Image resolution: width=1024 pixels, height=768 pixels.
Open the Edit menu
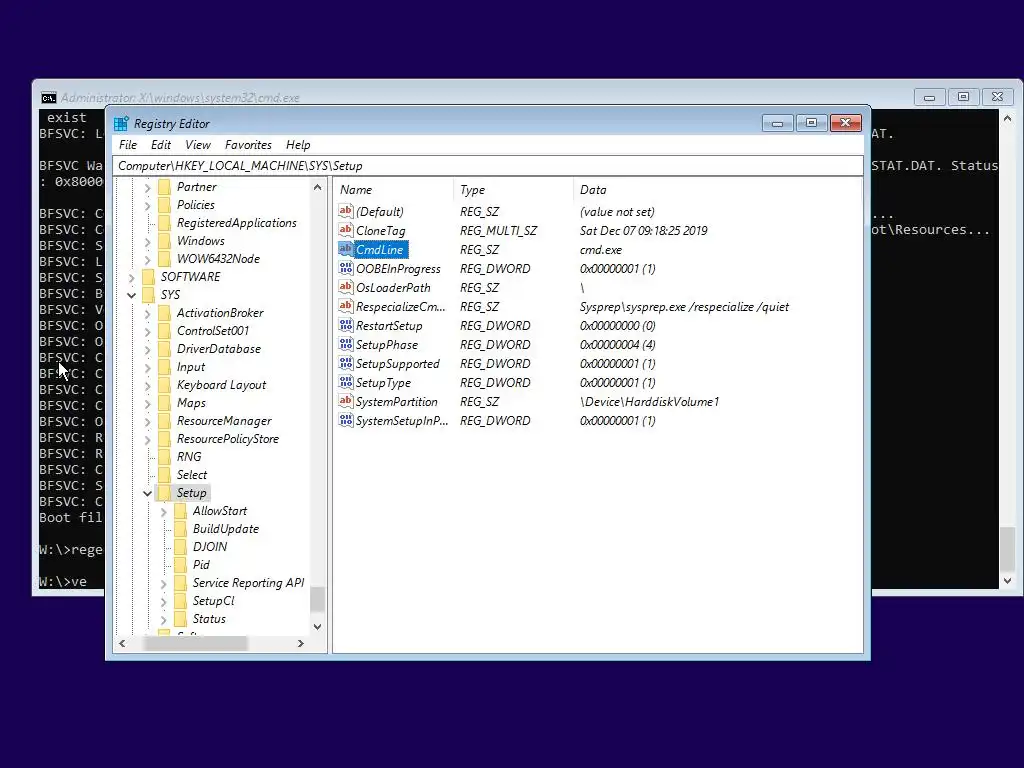click(161, 145)
